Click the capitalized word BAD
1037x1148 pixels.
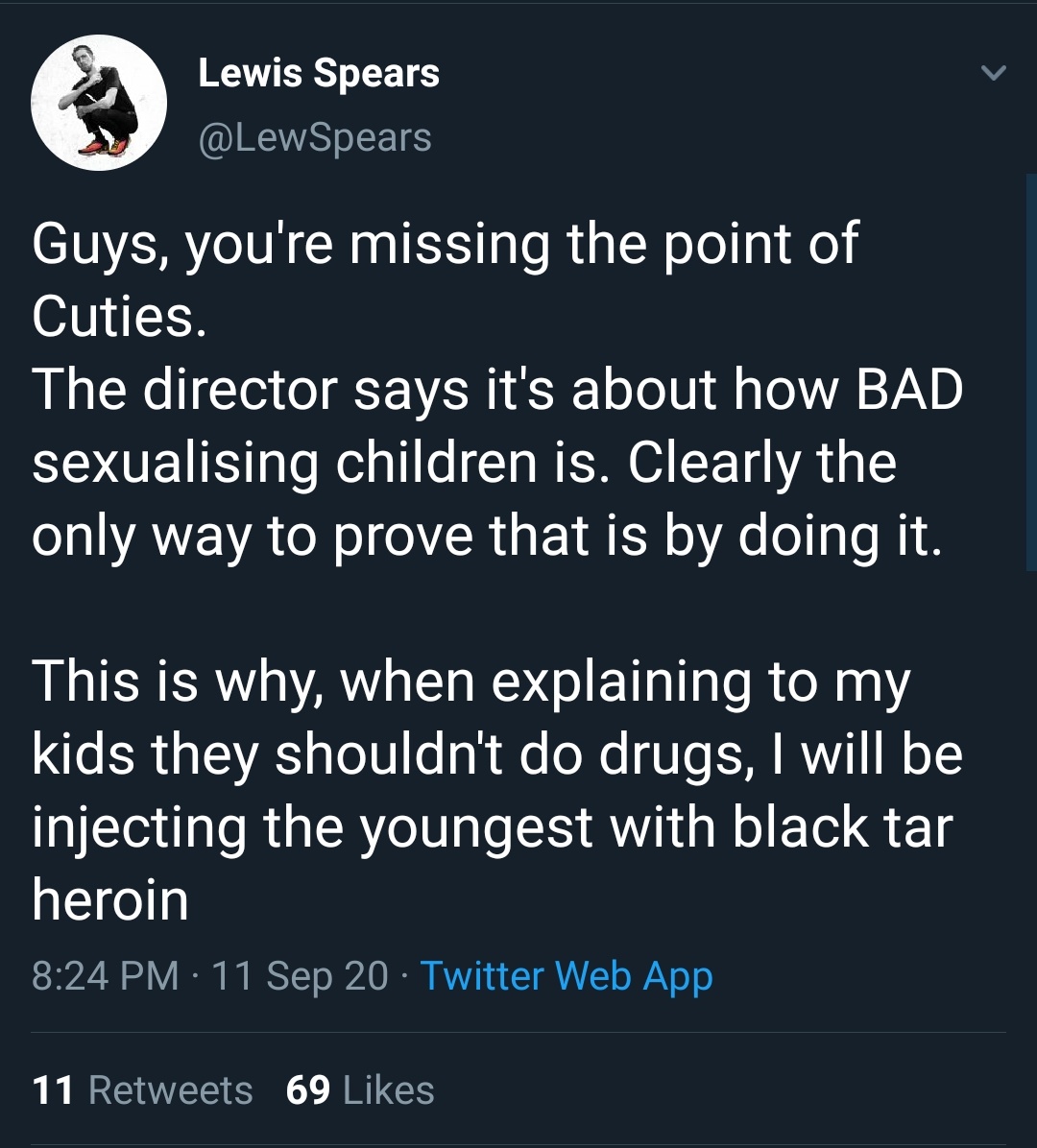907,389
